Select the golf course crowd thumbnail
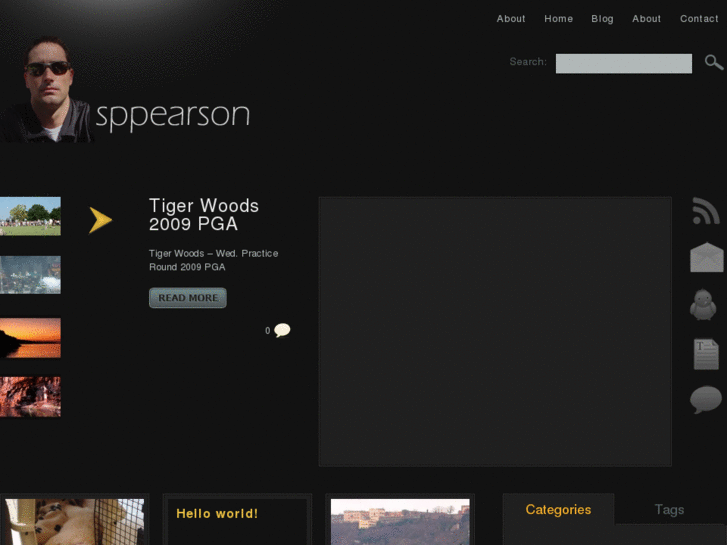The width and height of the screenshot is (727, 545). point(30,216)
